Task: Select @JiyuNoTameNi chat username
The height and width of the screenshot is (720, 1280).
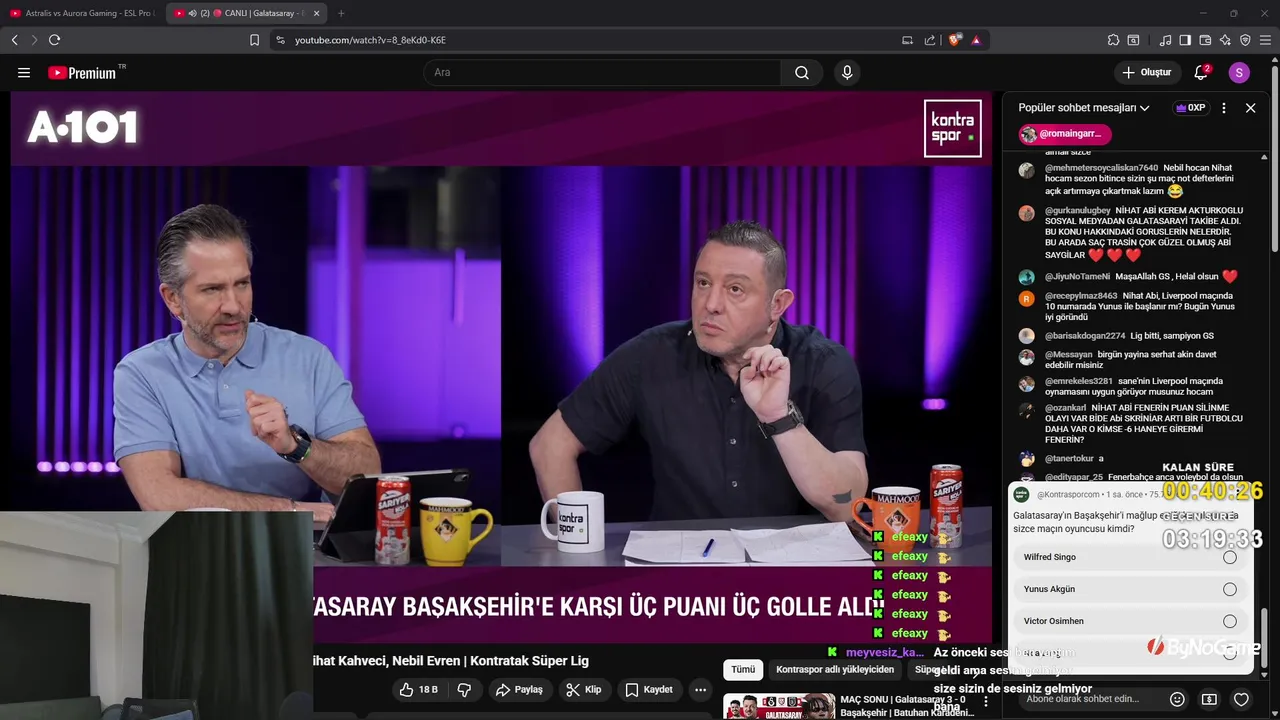Action: (x=1077, y=277)
